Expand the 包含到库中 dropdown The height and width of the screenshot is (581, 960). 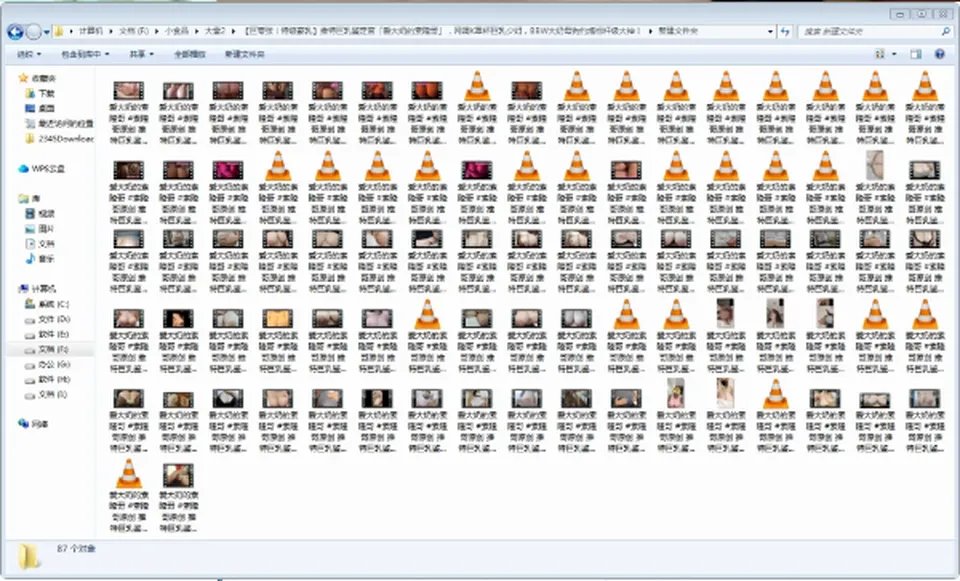85,54
